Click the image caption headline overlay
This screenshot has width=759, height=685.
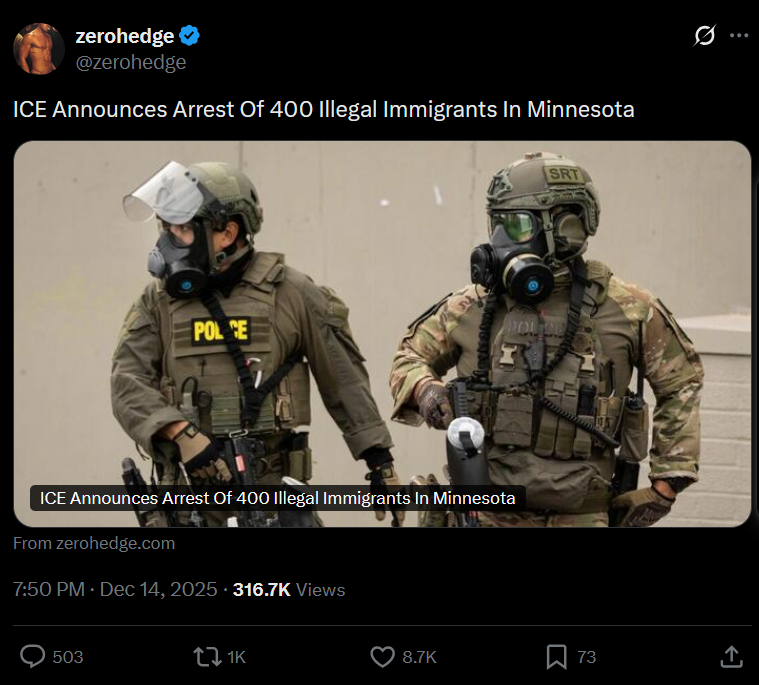pyautogui.click(x=277, y=498)
